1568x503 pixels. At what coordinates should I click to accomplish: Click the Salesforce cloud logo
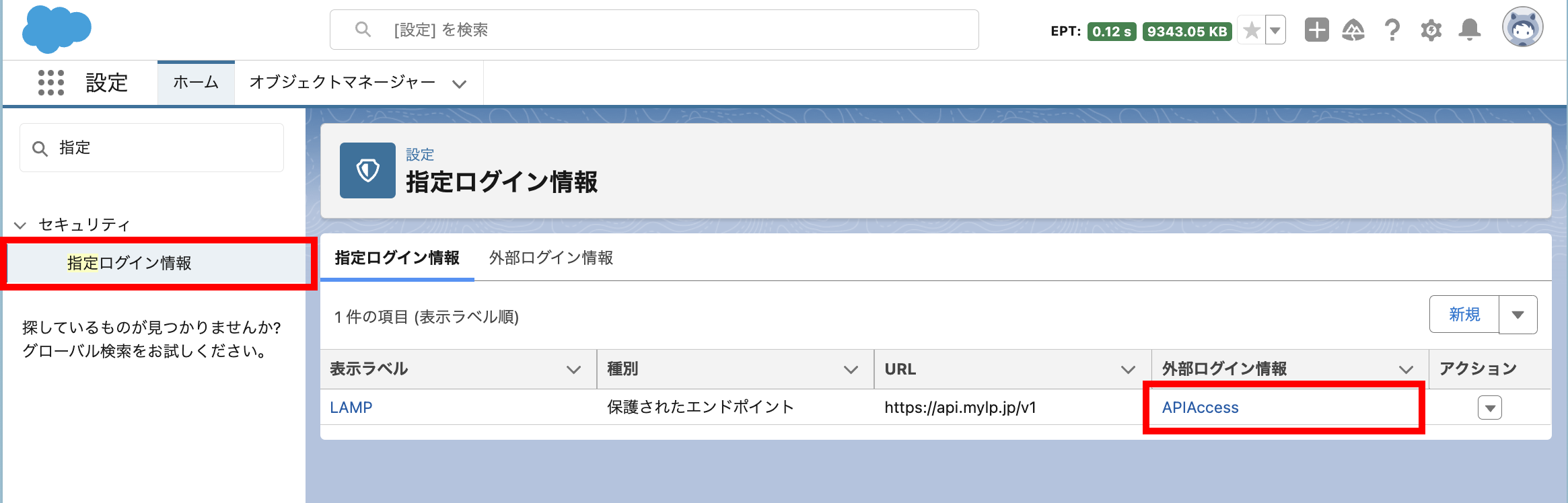click(x=57, y=30)
